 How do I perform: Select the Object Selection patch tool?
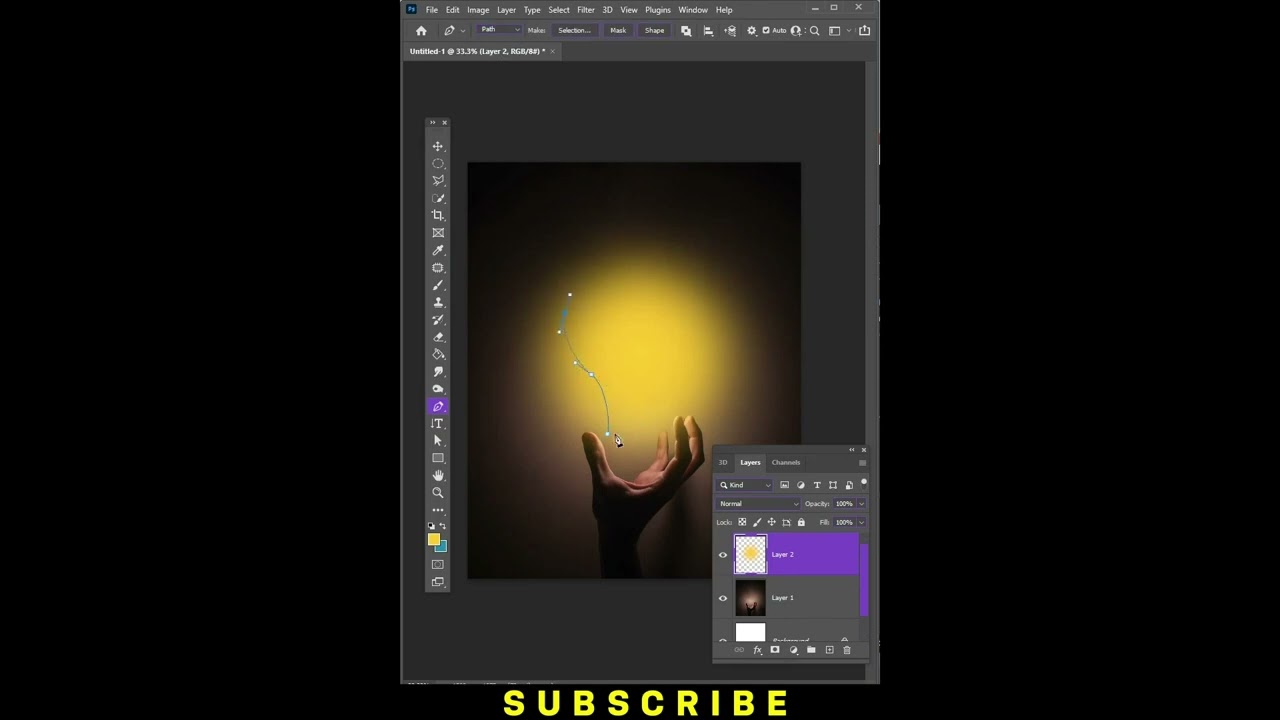coord(437,268)
